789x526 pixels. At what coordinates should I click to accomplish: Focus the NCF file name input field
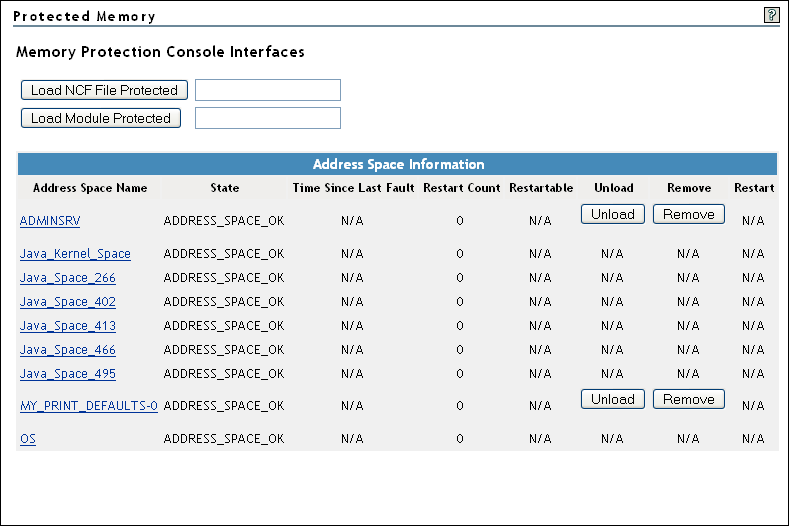[x=268, y=90]
